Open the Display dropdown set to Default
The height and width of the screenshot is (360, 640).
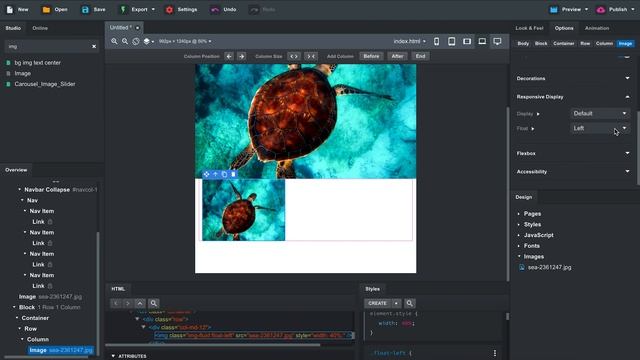coord(600,113)
